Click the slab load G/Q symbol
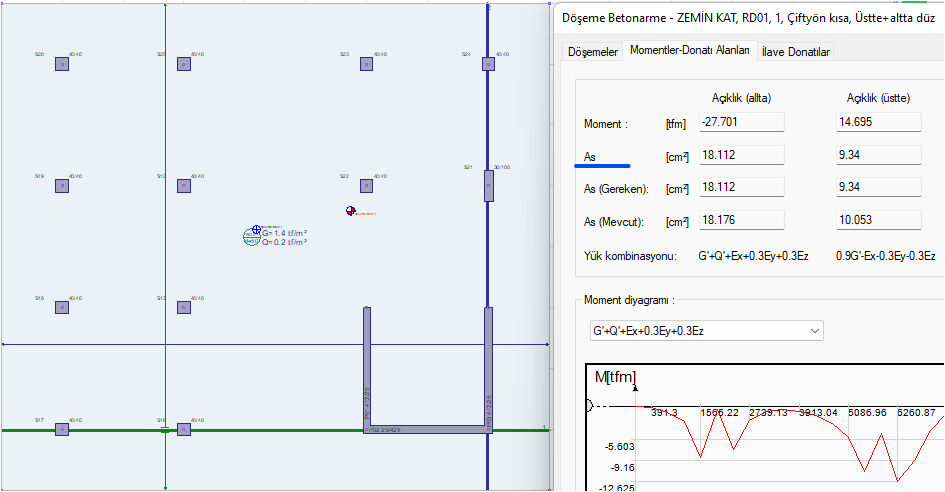The width and height of the screenshot is (945, 492). (x=251, y=237)
